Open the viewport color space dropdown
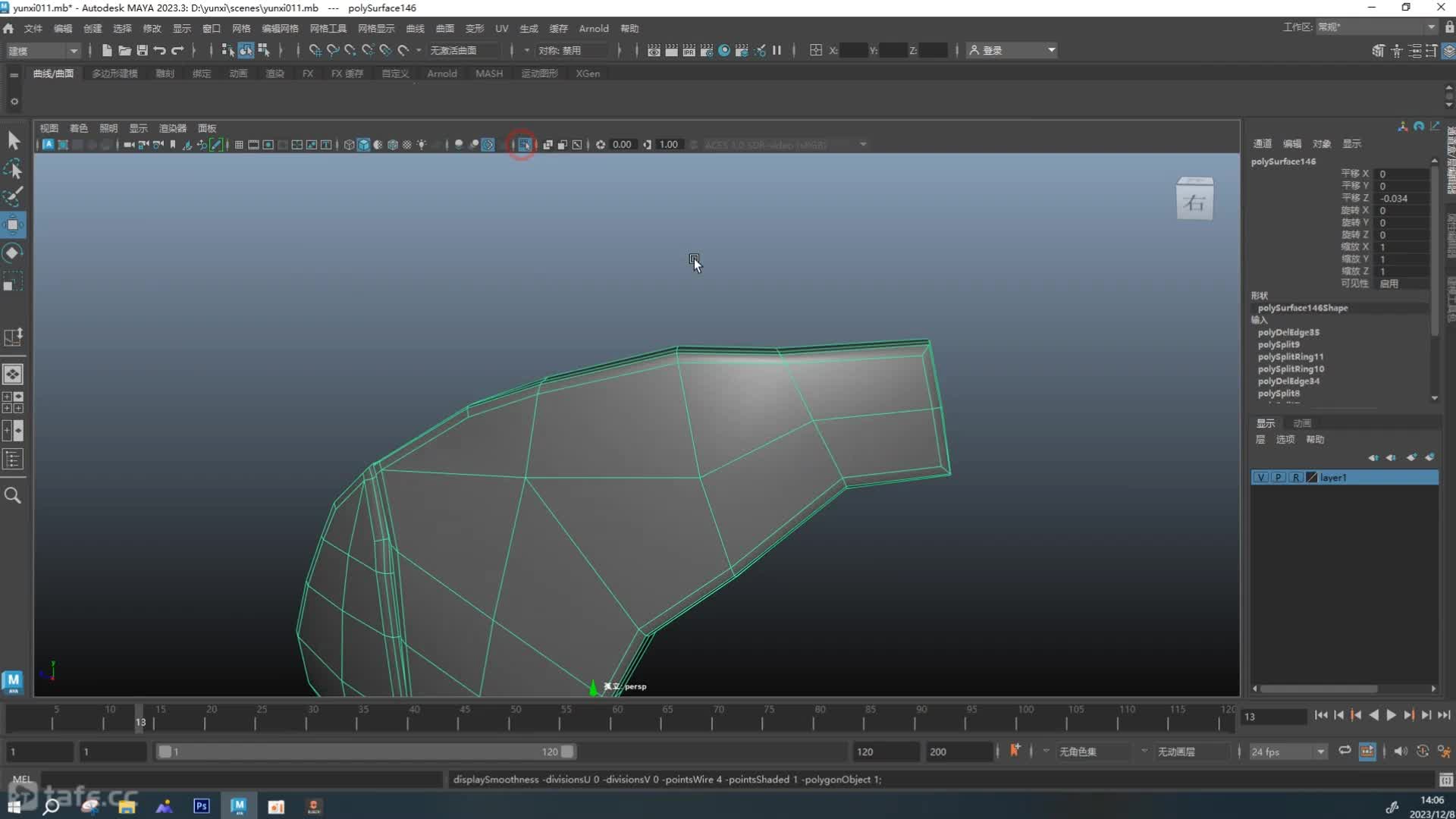The width and height of the screenshot is (1456, 819). coord(862,145)
